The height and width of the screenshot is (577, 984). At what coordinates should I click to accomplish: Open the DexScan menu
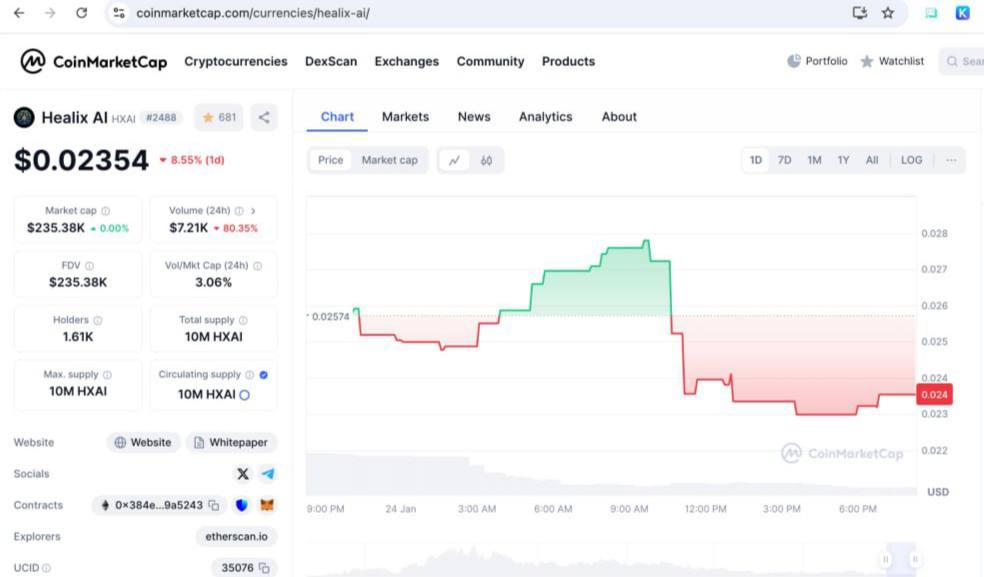pyautogui.click(x=331, y=62)
